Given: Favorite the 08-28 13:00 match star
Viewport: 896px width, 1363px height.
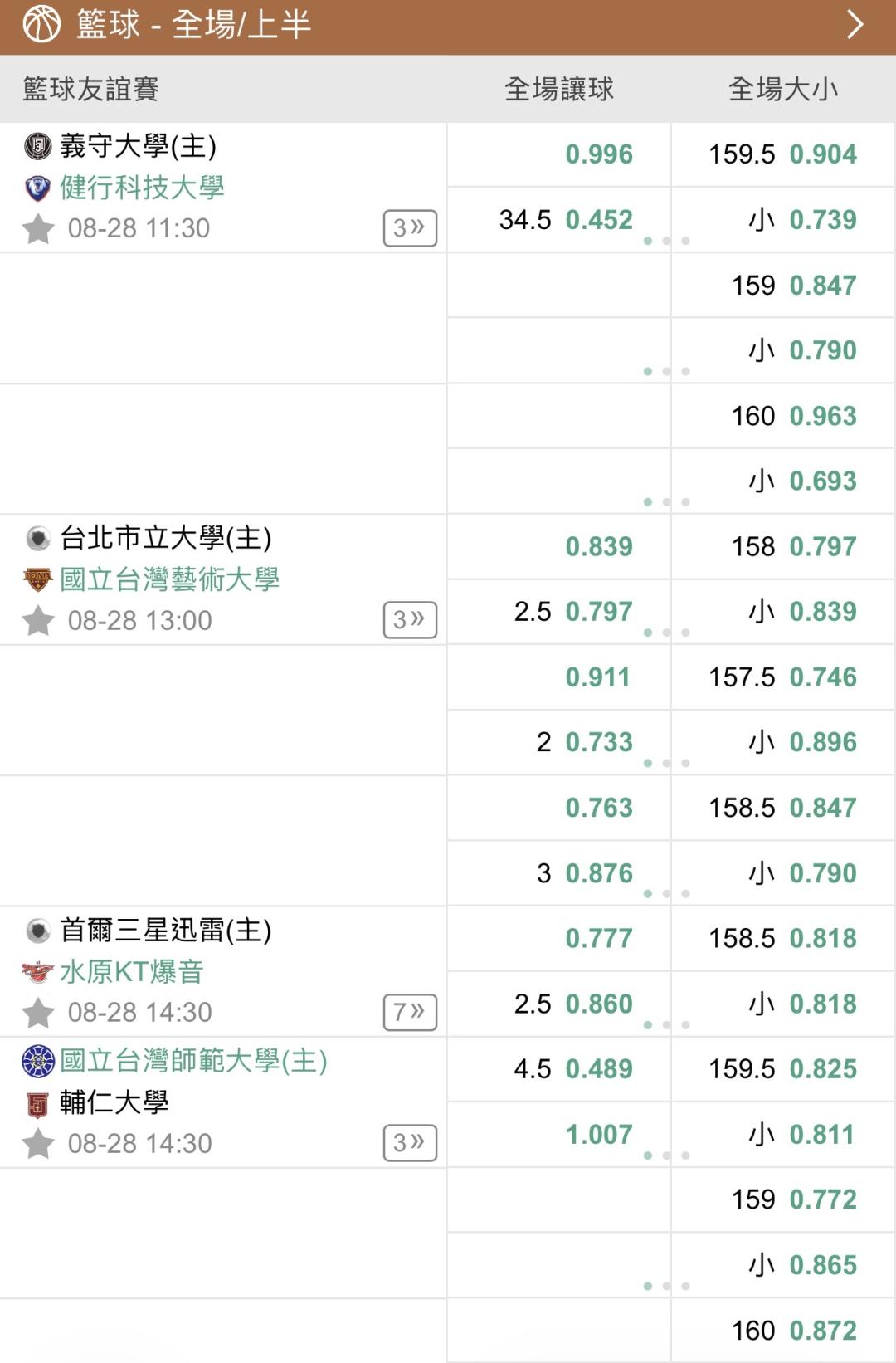Looking at the screenshot, I should click(38, 620).
